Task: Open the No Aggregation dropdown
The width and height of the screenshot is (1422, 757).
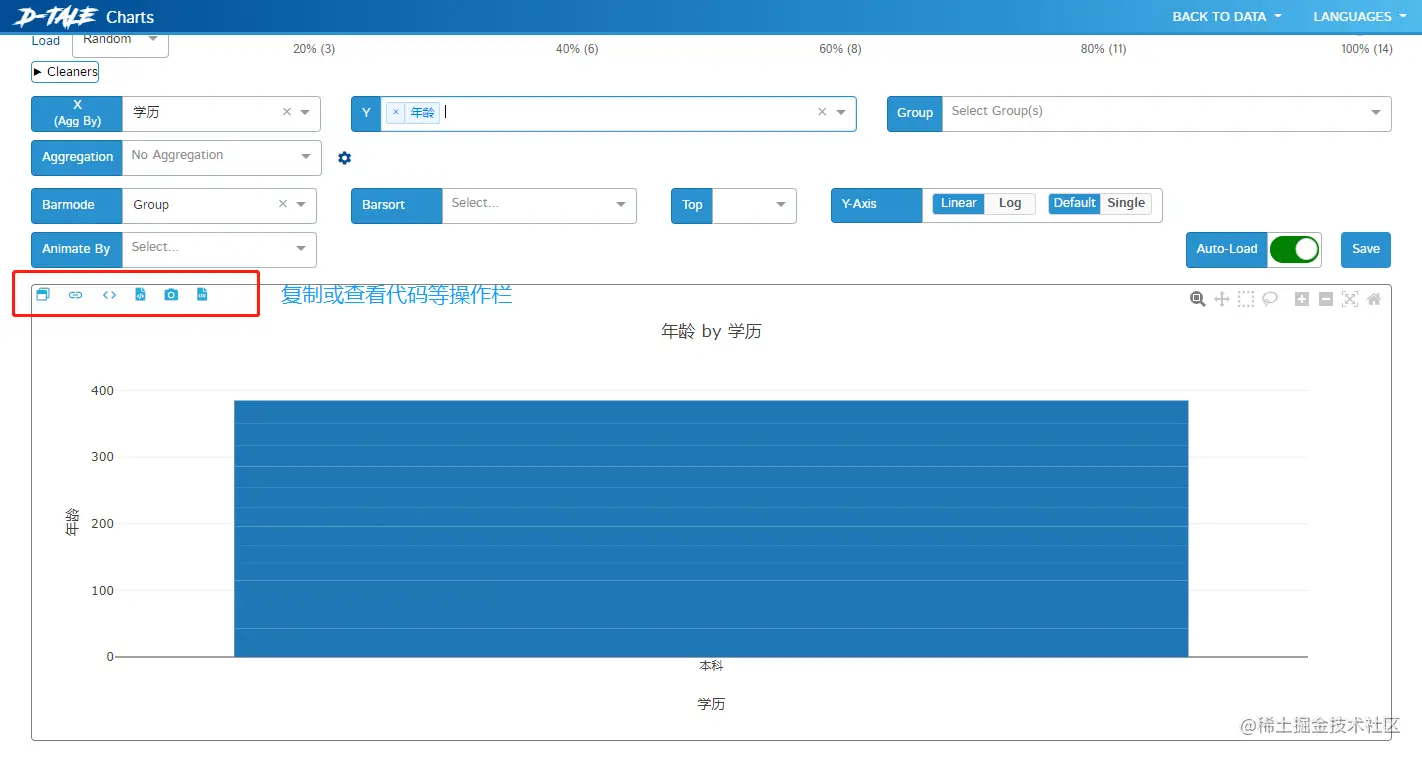Action: (x=222, y=157)
